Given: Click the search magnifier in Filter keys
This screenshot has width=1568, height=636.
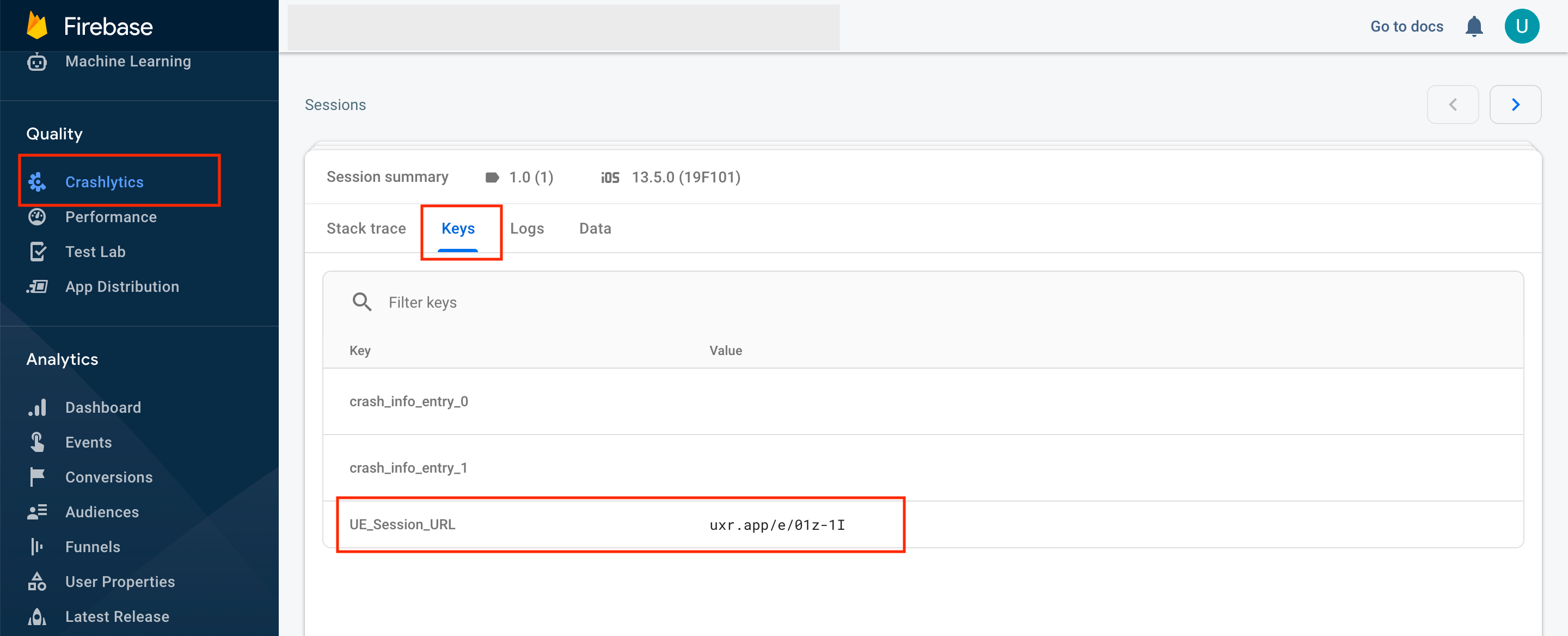Looking at the screenshot, I should 362,302.
